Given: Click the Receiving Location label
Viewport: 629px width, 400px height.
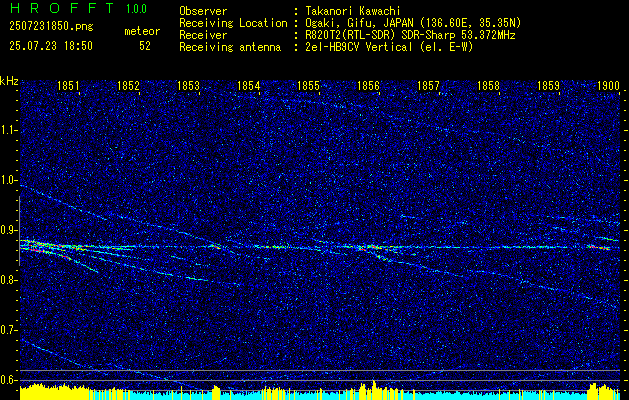Looking at the screenshot, I should tap(233, 23).
